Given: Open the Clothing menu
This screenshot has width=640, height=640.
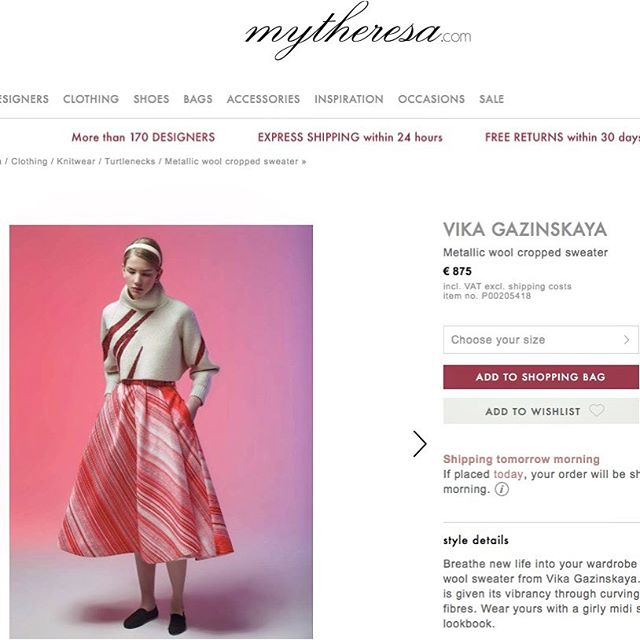Looking at the screenshot, I should pyautogui.click(x=91, y=99).
